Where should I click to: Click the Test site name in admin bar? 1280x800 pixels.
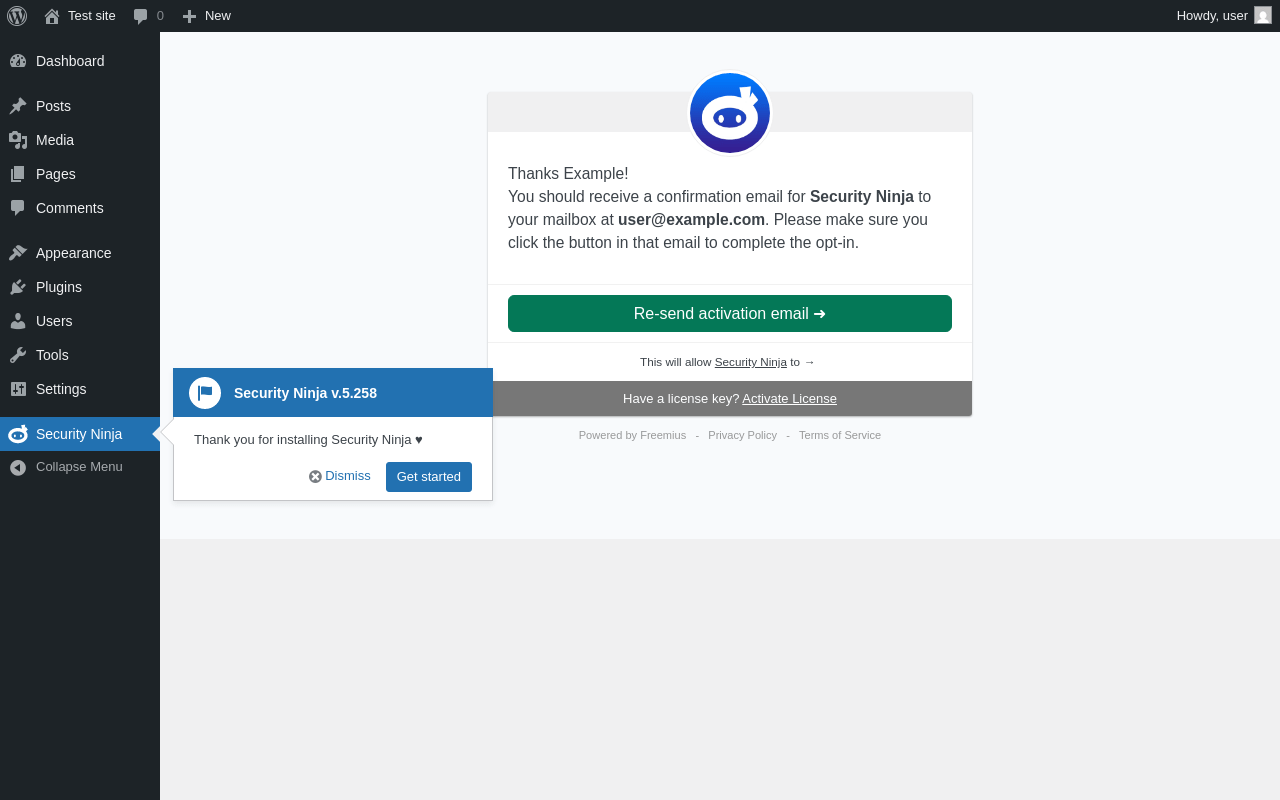[92, 16]
